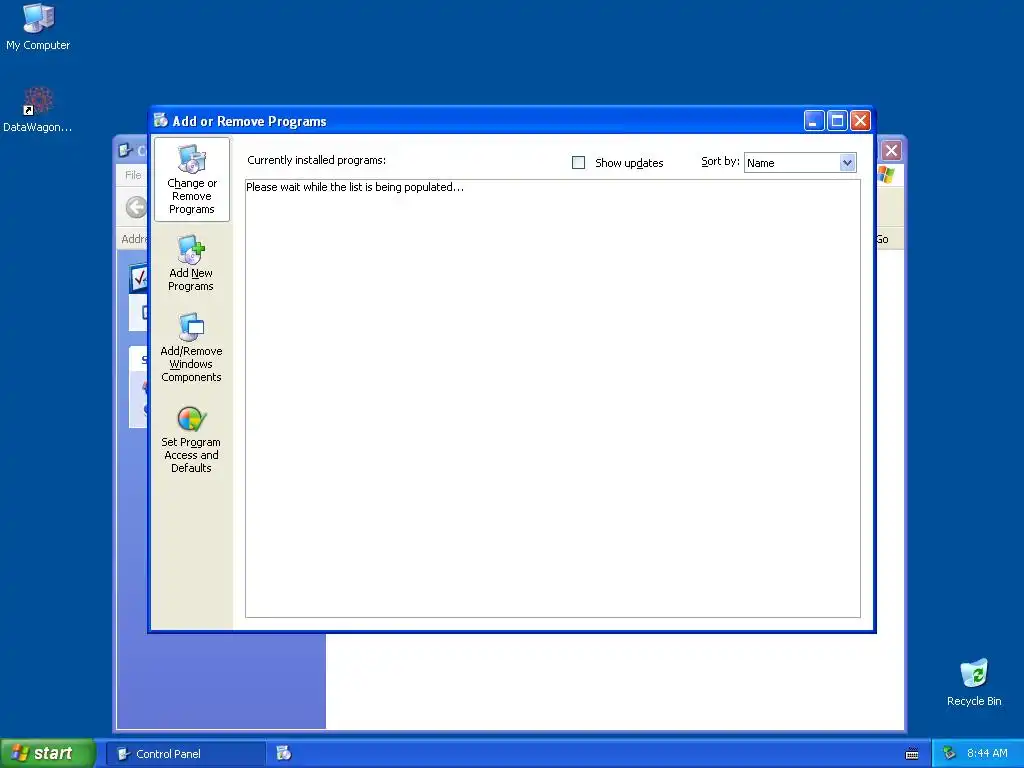Image resolution: width=1024 pixels, height=768 pixels.
Task: Open File menu in Control Panel window
Action: tap(133, 175)
